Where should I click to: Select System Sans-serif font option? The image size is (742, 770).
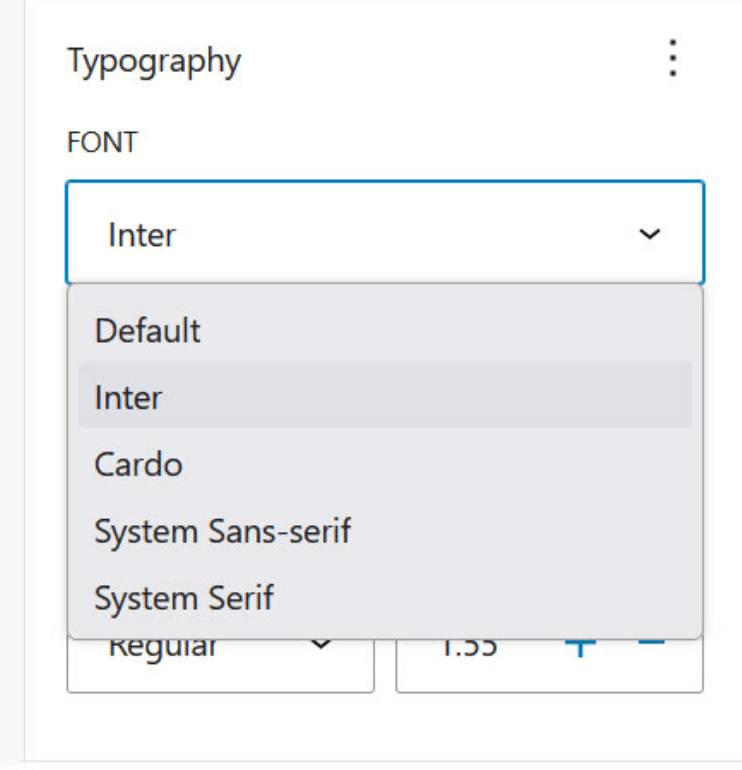[x=385, y=531]
